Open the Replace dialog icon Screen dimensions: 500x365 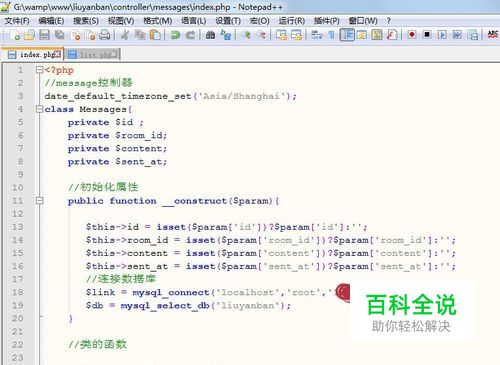(226, 35)
